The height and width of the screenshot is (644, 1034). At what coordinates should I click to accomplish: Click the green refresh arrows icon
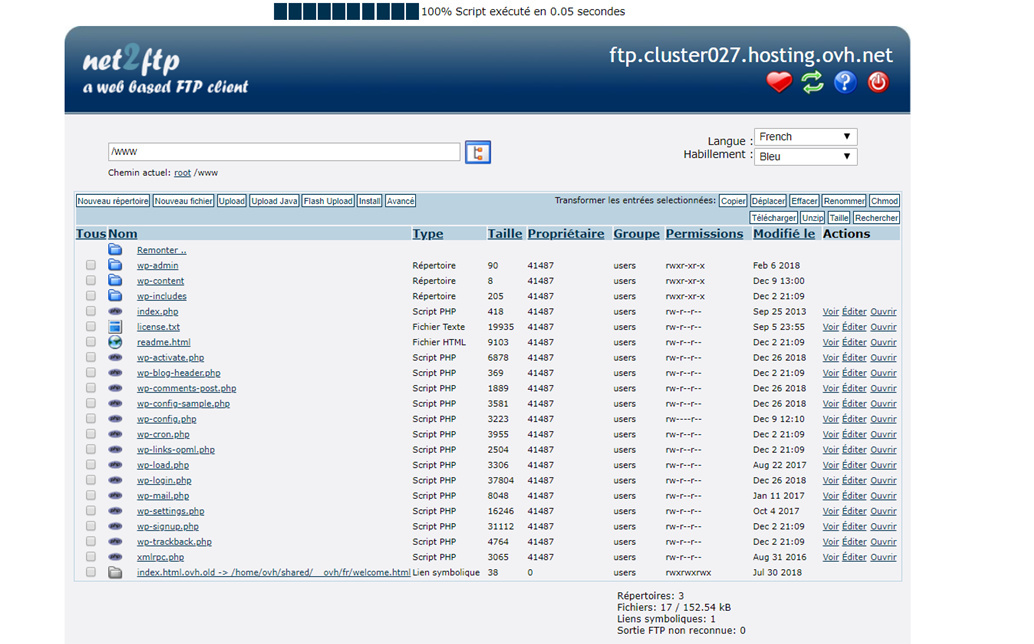point(812,82)
